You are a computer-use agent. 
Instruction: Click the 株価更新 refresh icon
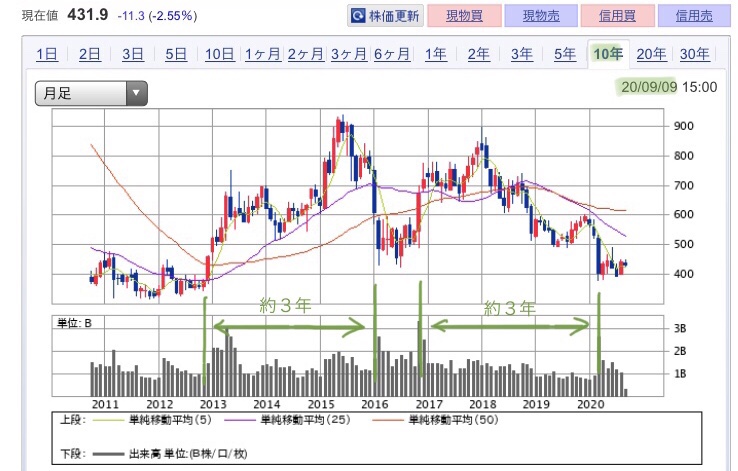[x=358, y=16]
